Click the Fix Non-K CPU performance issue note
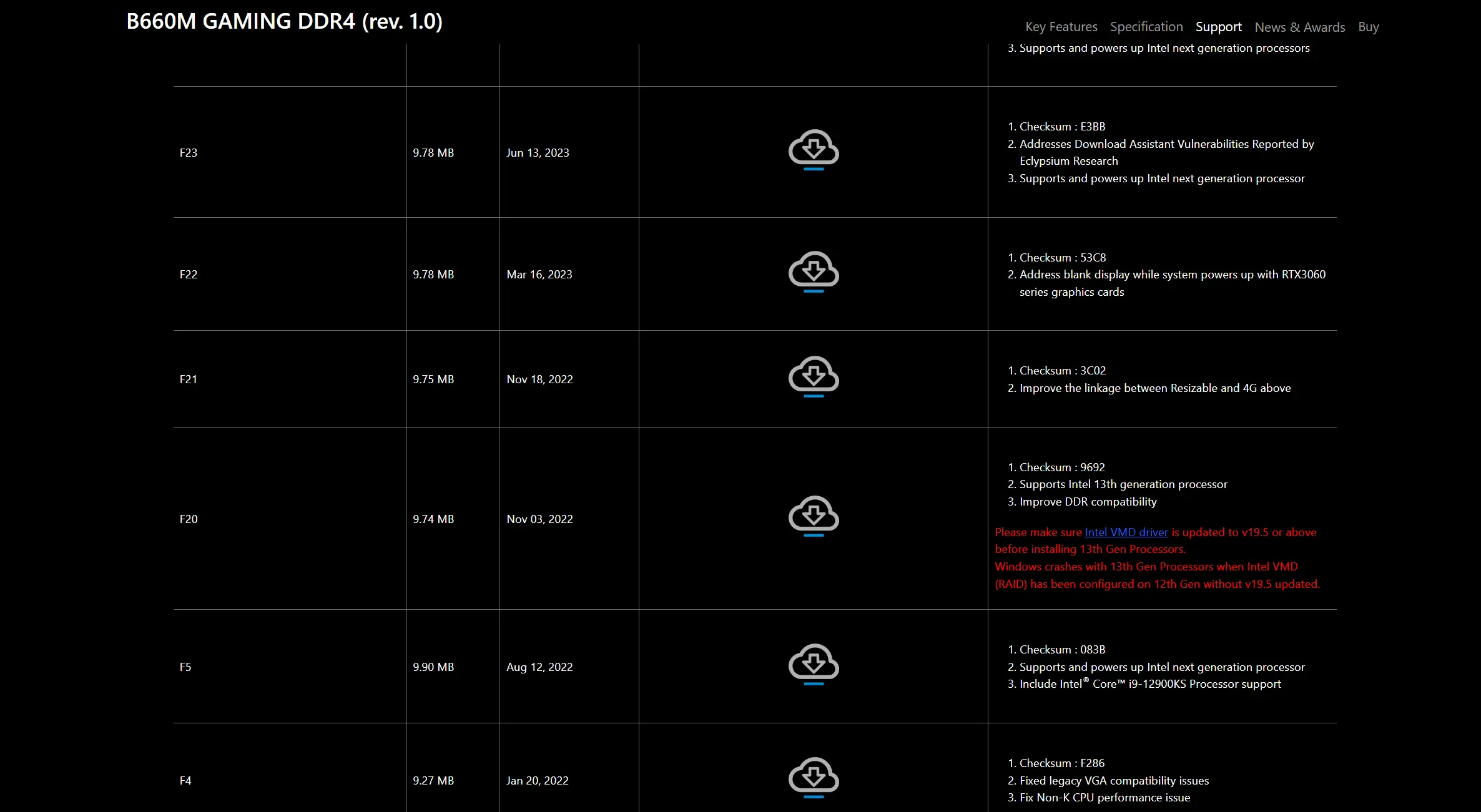The width and height of the screenshot is (1481, 812). point(1105,798)
